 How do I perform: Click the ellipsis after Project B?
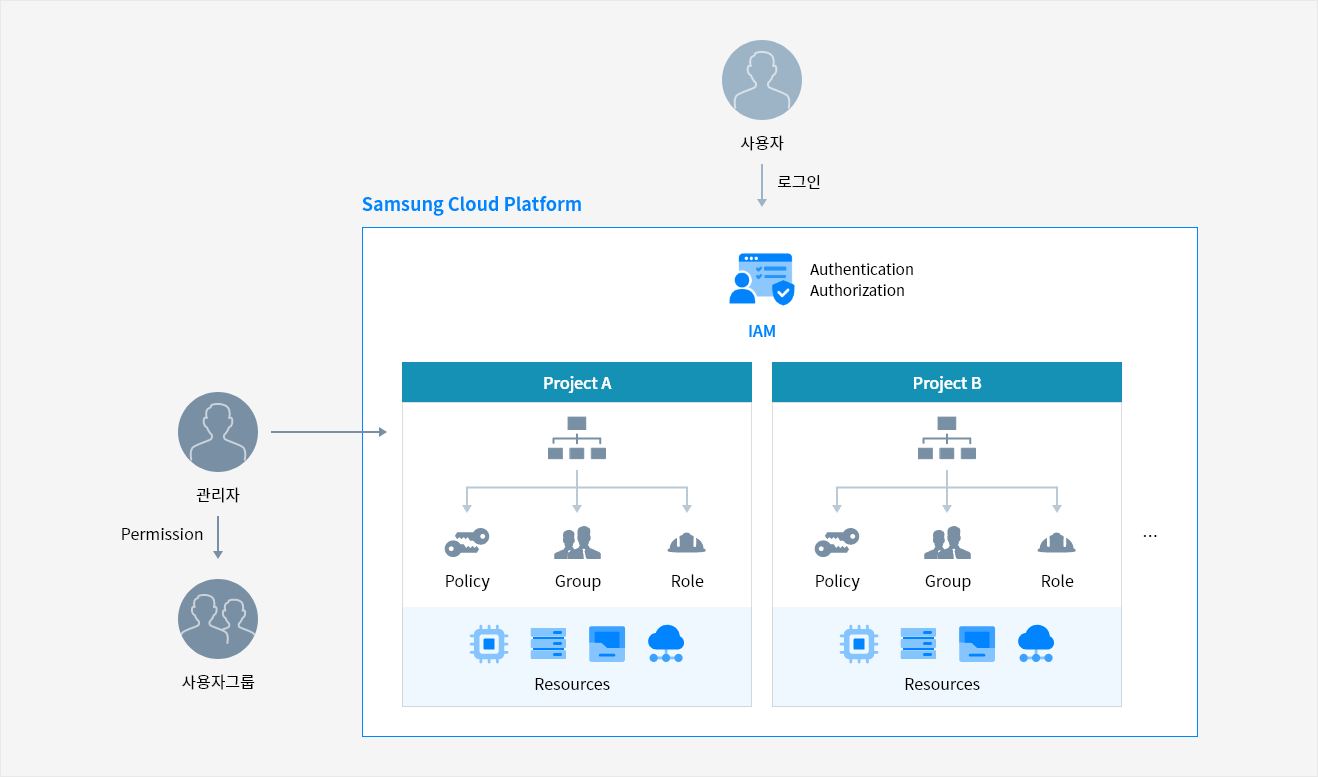[x=1150, y=537]
